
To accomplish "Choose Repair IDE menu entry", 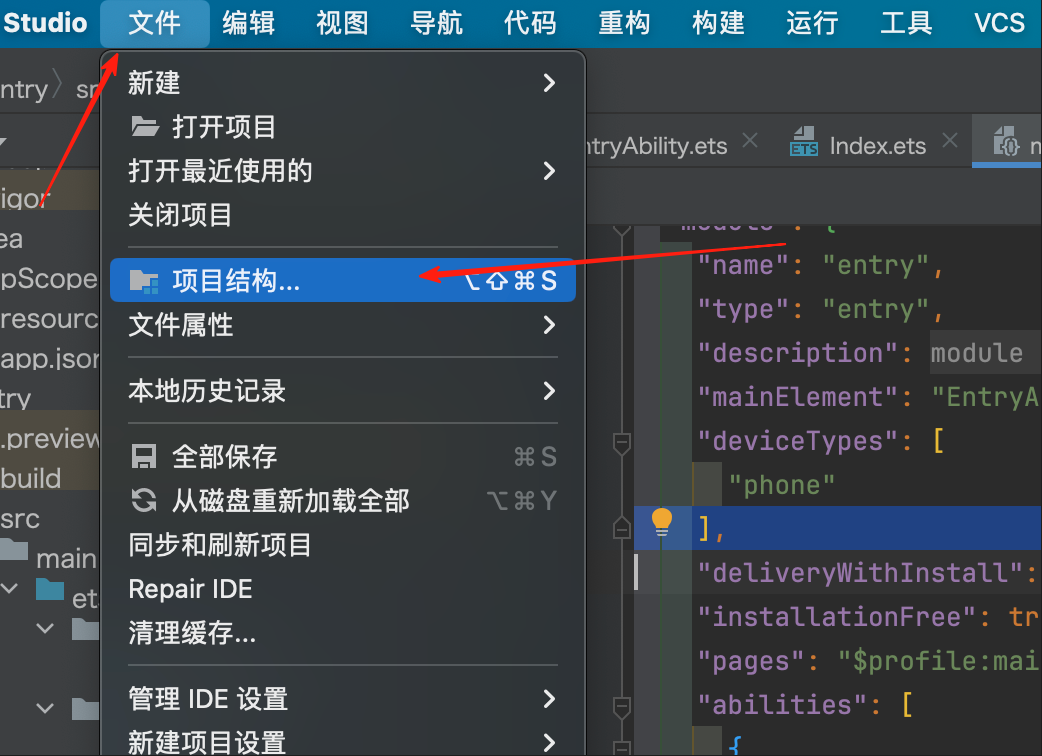I will point(190,589).
